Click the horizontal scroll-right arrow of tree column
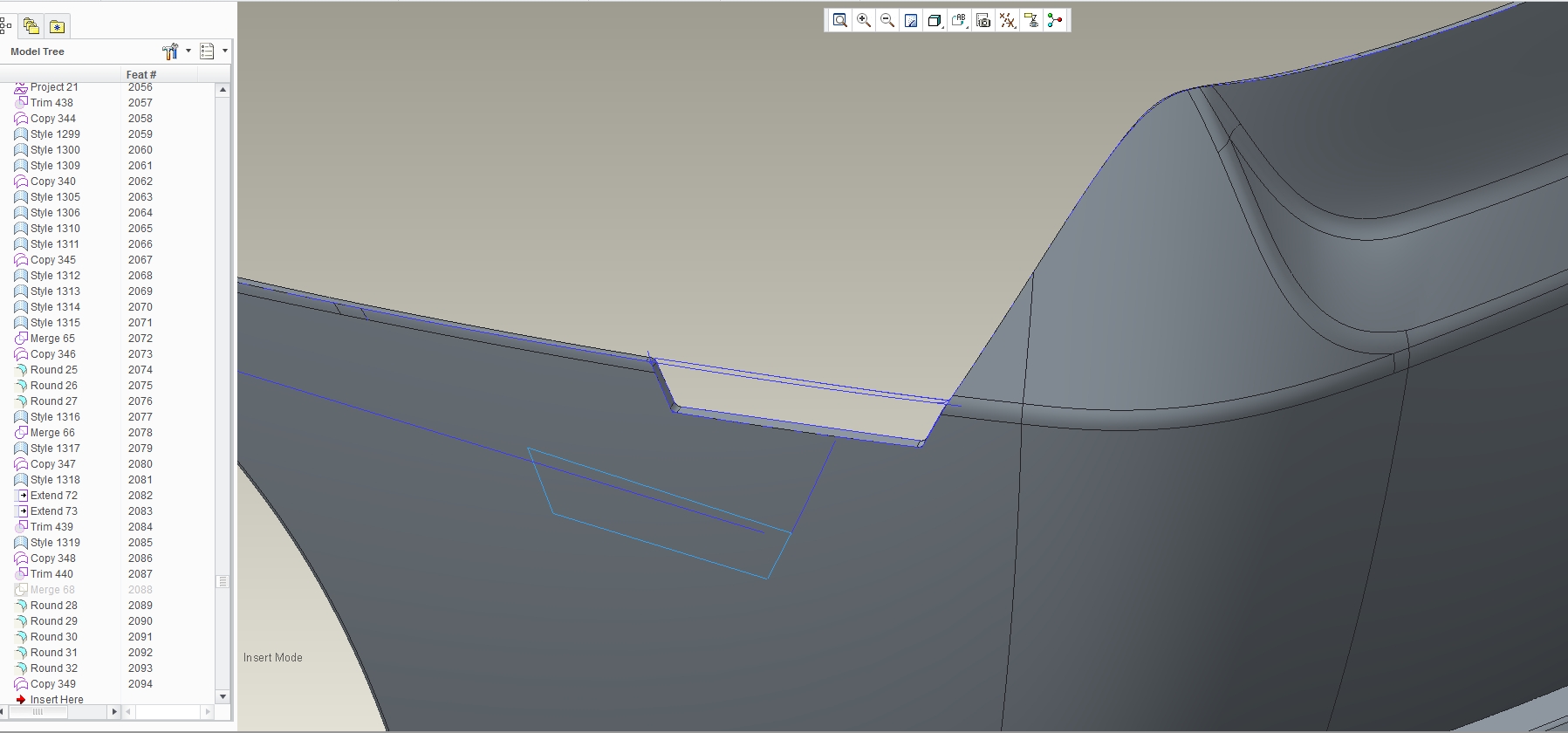 114,712
